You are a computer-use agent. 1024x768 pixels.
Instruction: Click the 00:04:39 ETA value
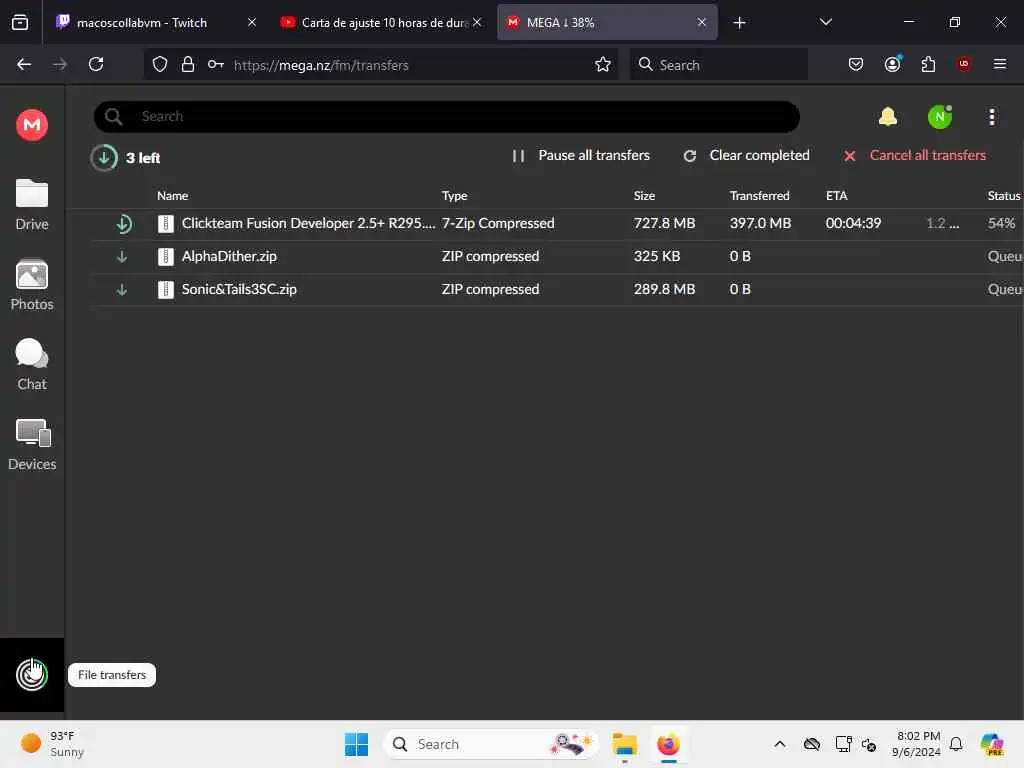[x=853, y=223]
